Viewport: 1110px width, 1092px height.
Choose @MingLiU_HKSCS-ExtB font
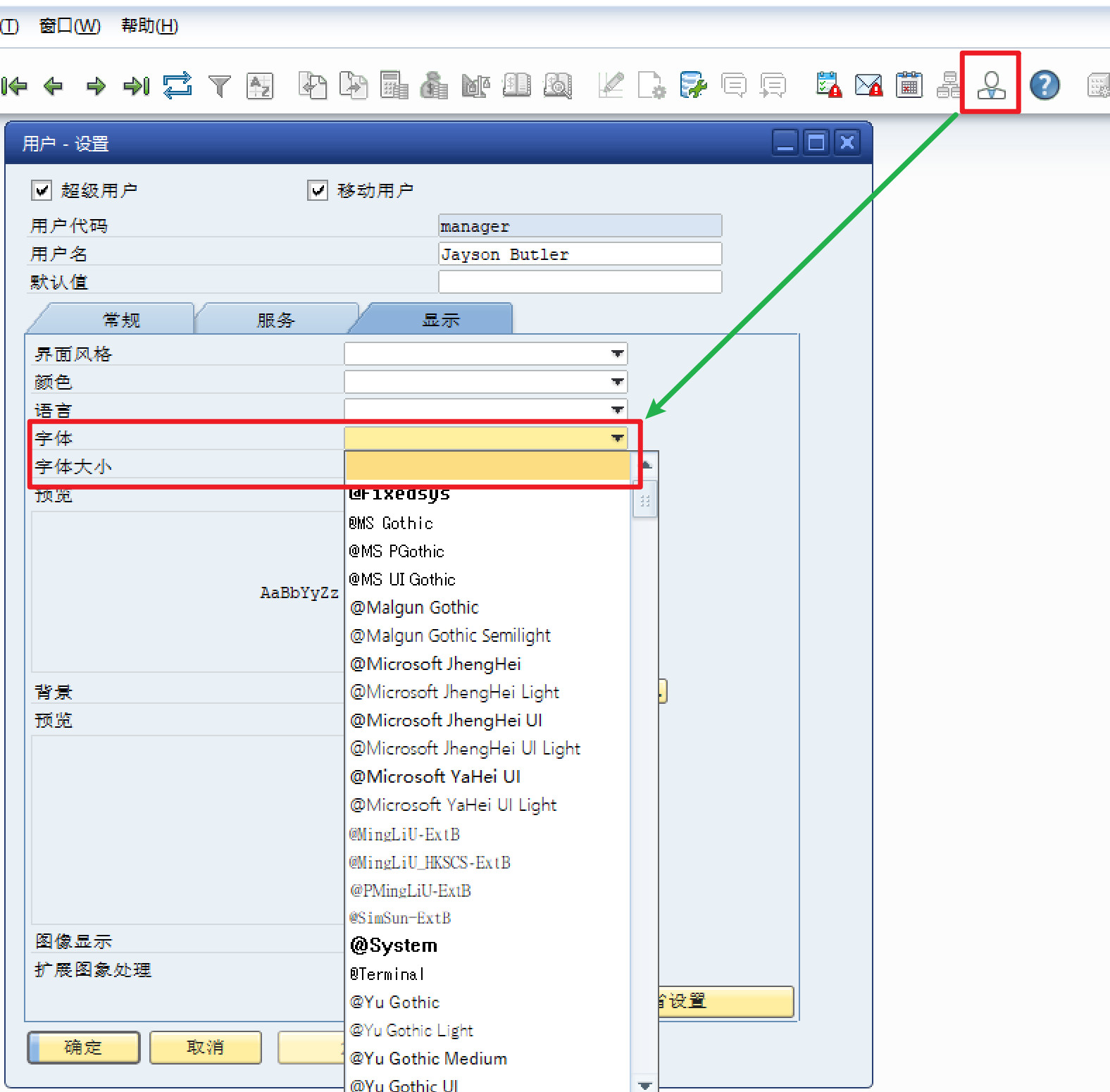pyautogui.click(x=487, y=862)
